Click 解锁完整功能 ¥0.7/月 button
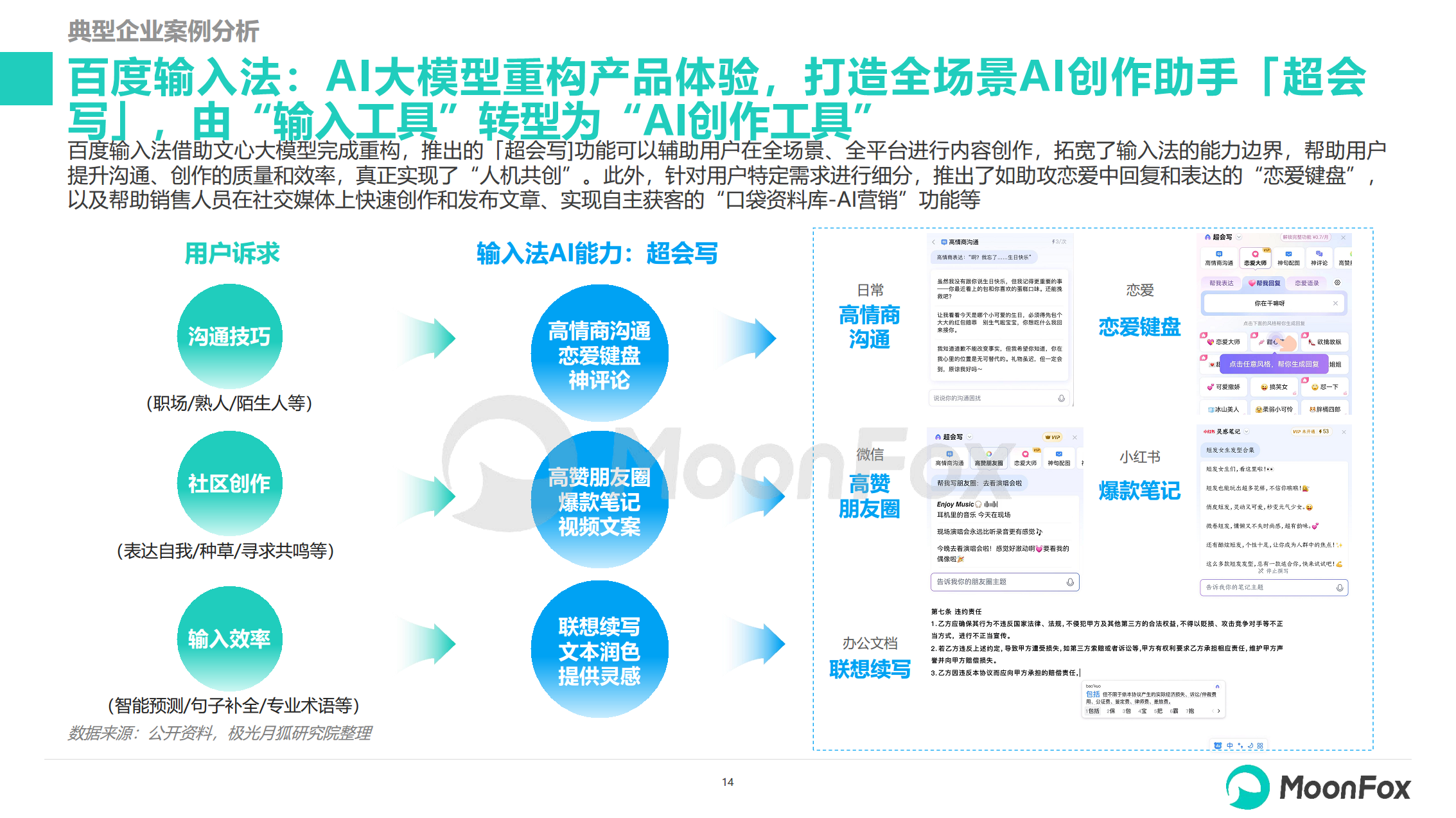Image resolution: width=1456 pixels, height=818 pixels. [1306, 237]
